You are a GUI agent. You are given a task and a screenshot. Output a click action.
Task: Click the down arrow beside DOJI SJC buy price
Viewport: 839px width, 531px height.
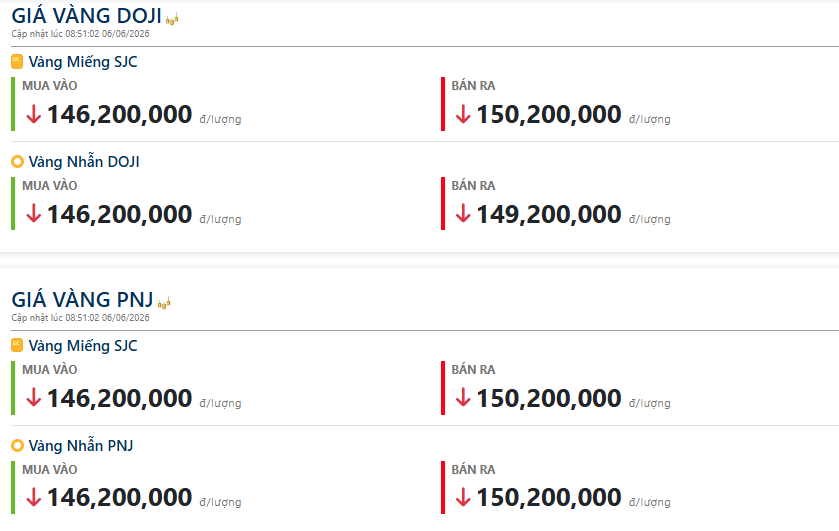point(34,114)
